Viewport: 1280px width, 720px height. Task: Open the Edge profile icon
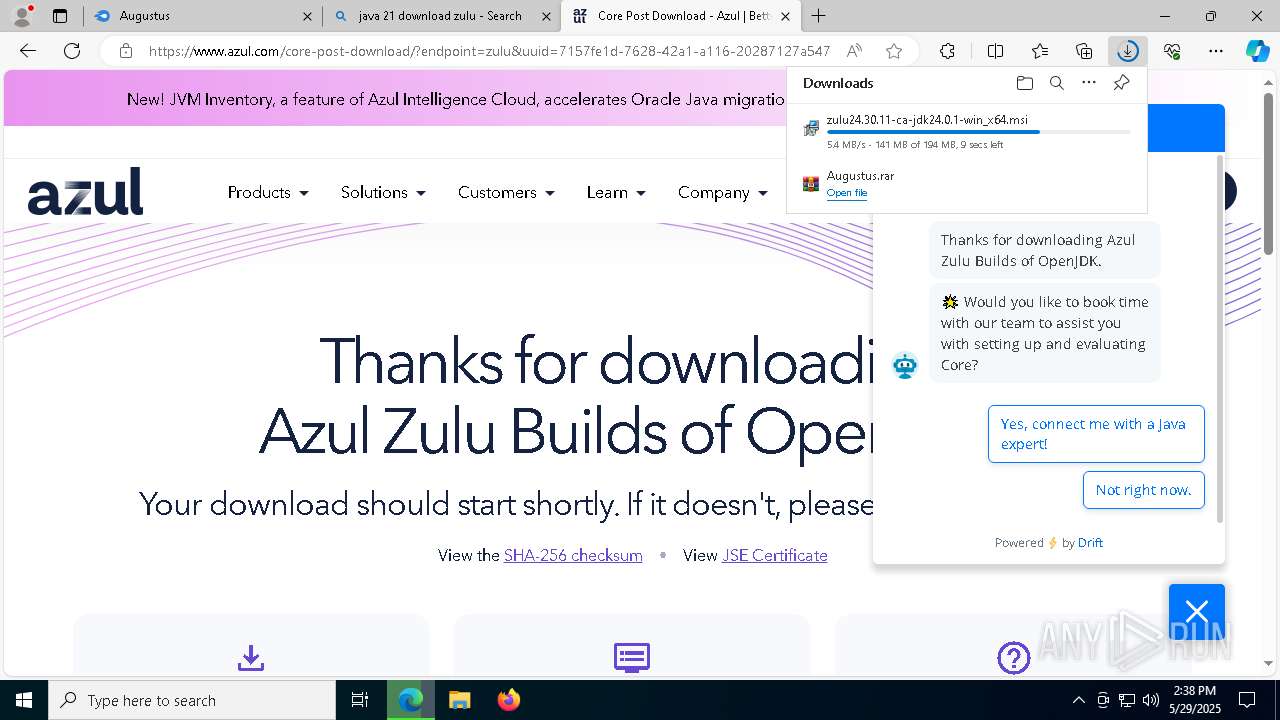[21, 15]
